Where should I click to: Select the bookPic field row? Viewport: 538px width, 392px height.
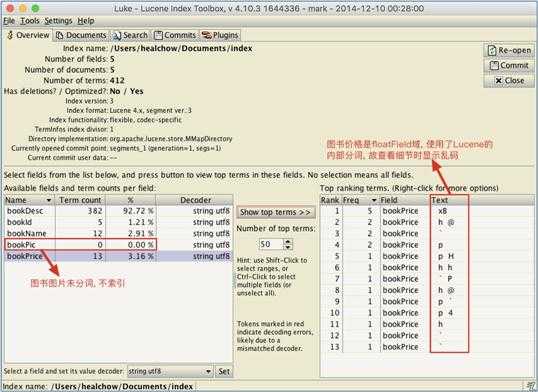(118, 245)
